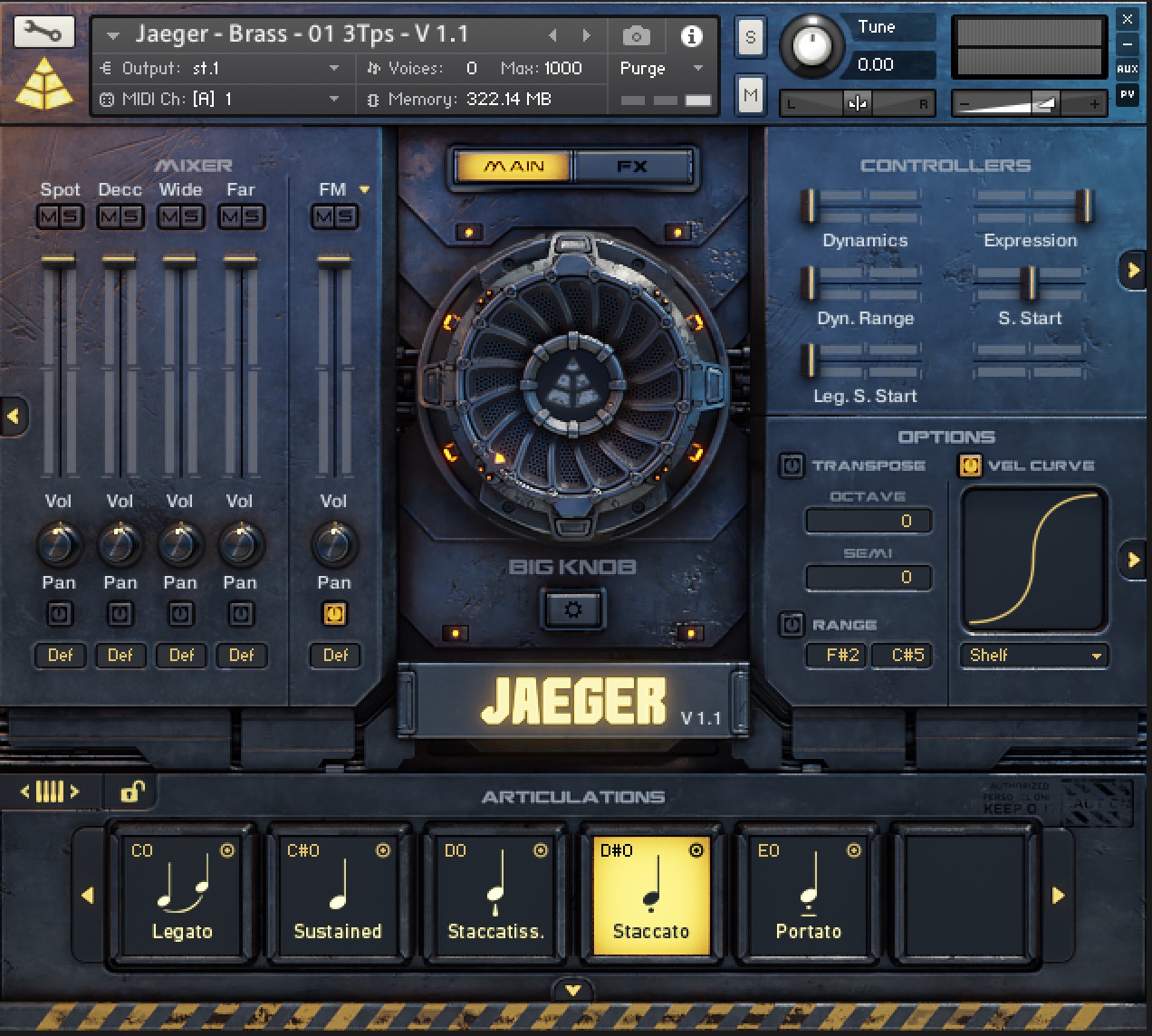Open the instrument info icon
The width and height of the screenshot is (1152, 1036).
tap(691, 36)
